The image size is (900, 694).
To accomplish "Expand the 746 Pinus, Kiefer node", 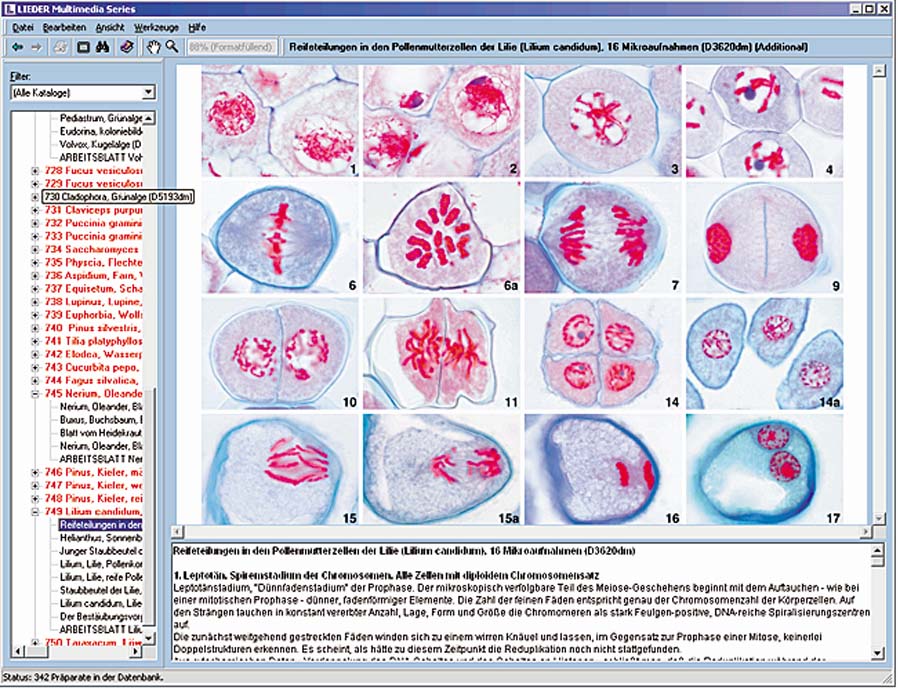I will (x=36, y=471).
